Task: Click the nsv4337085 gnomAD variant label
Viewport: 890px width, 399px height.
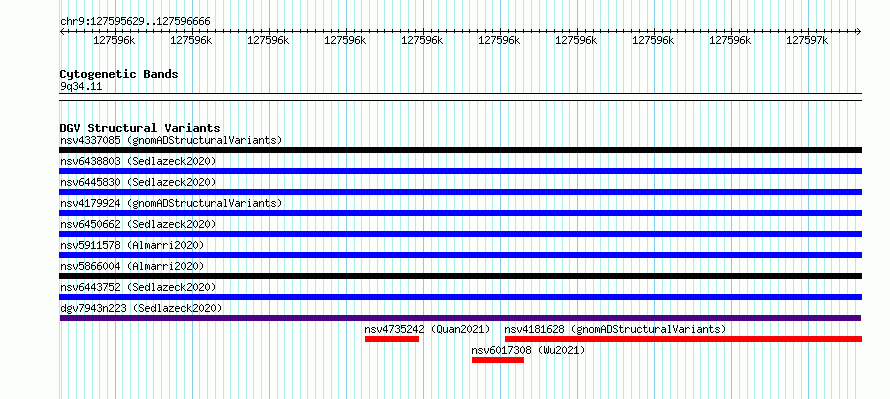Action: tap(171, 140)
